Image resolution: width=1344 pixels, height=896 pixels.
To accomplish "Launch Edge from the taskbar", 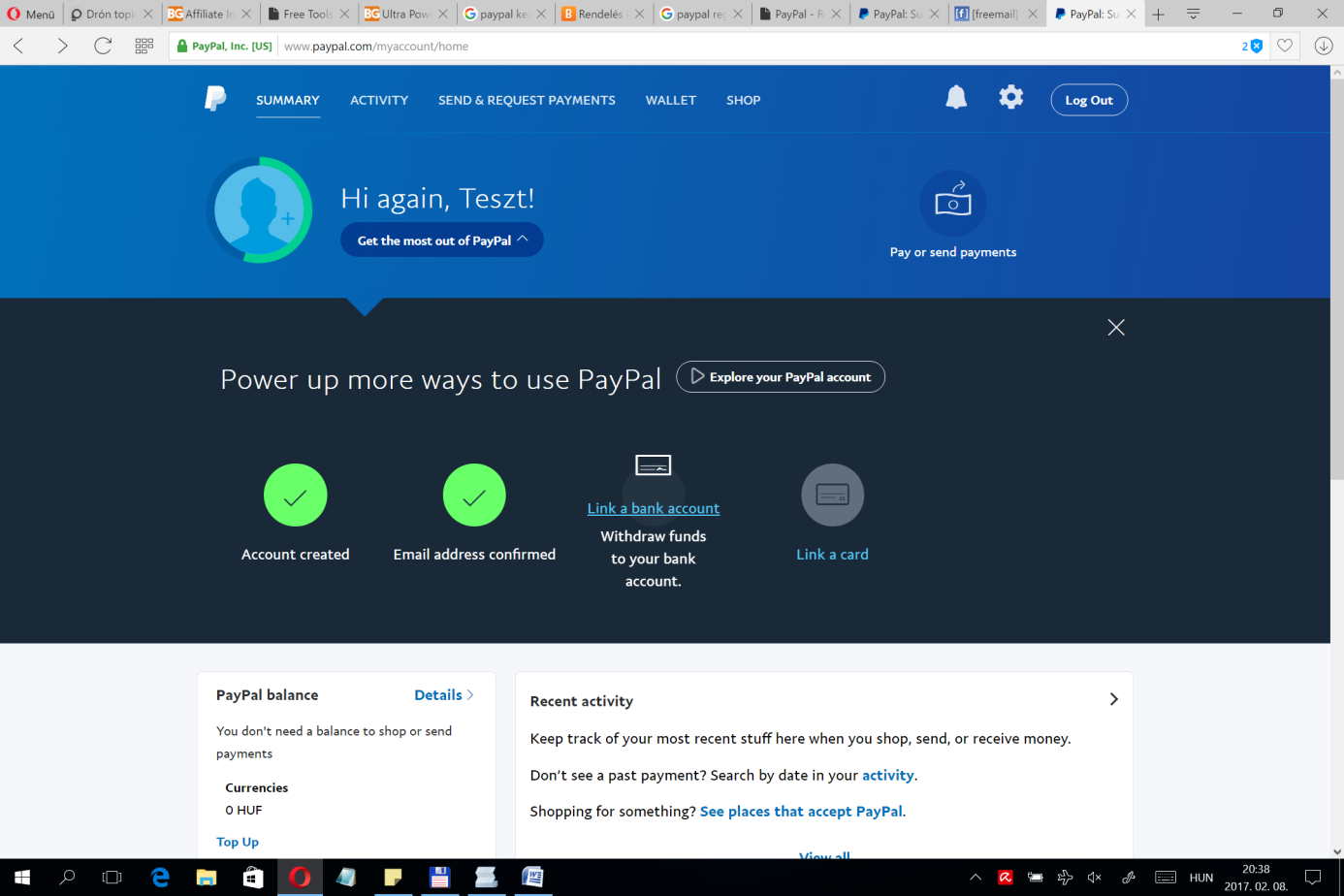I will point(160,878).
